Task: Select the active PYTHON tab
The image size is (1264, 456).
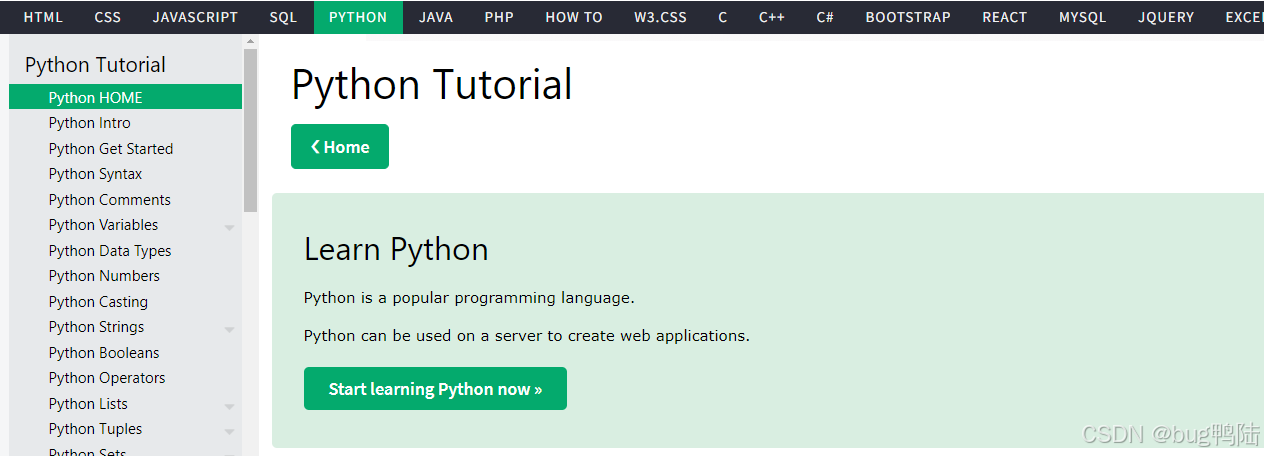Action: (x=358, y=17)
